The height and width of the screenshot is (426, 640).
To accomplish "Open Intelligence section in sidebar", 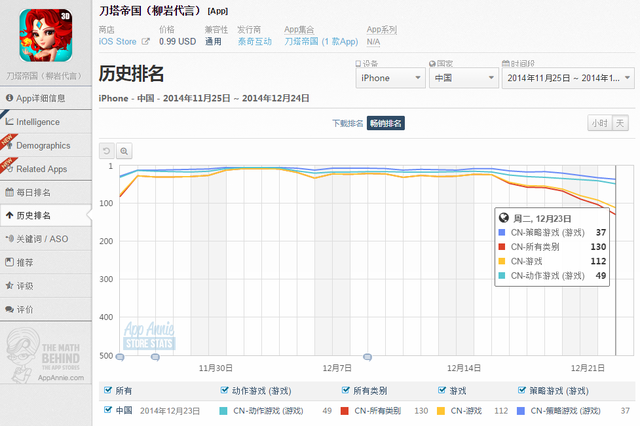I will pos(46,122).
